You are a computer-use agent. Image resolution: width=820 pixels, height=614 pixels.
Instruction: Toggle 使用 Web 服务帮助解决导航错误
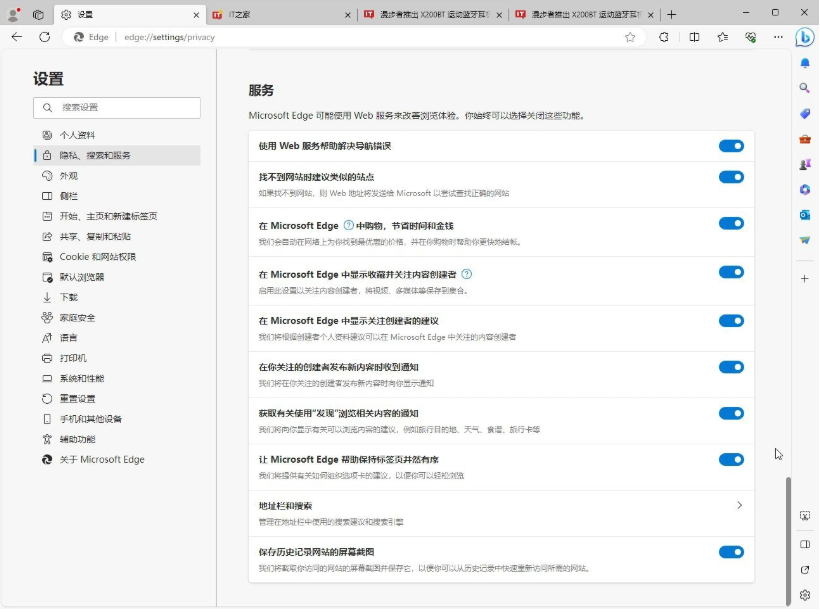click(731, 146)
